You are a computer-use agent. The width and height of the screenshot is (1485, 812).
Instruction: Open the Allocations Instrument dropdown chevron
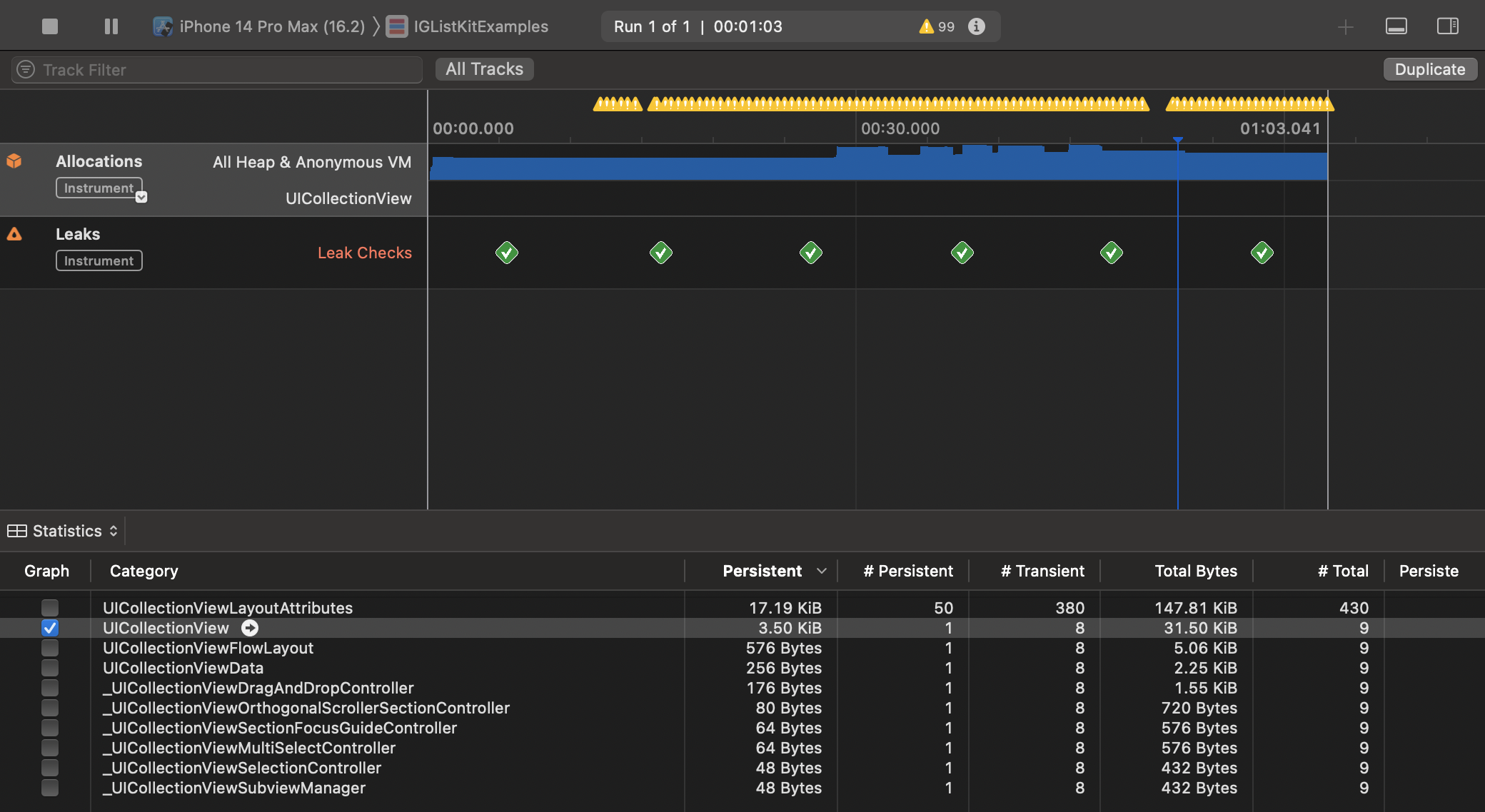[141, 196]
